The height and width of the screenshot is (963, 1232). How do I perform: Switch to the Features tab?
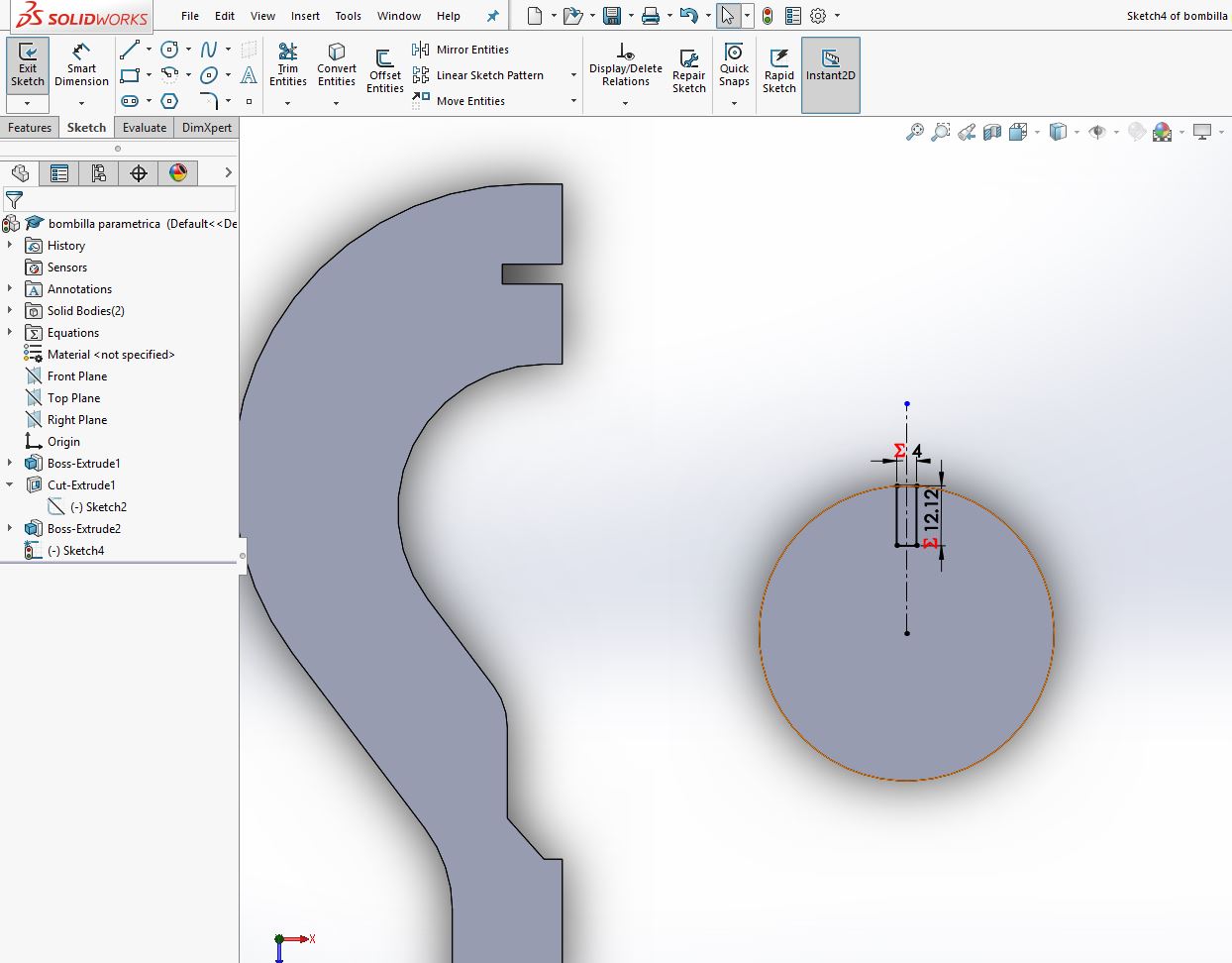coord(30,128)
